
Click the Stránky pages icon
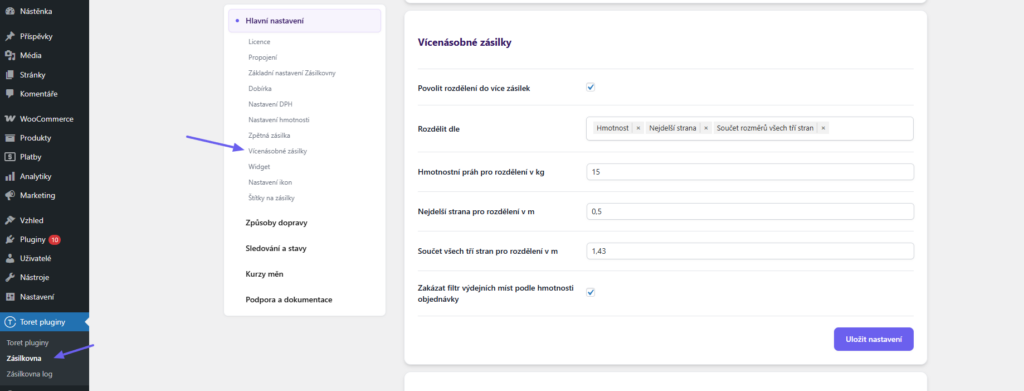click(x=10, y=74)
